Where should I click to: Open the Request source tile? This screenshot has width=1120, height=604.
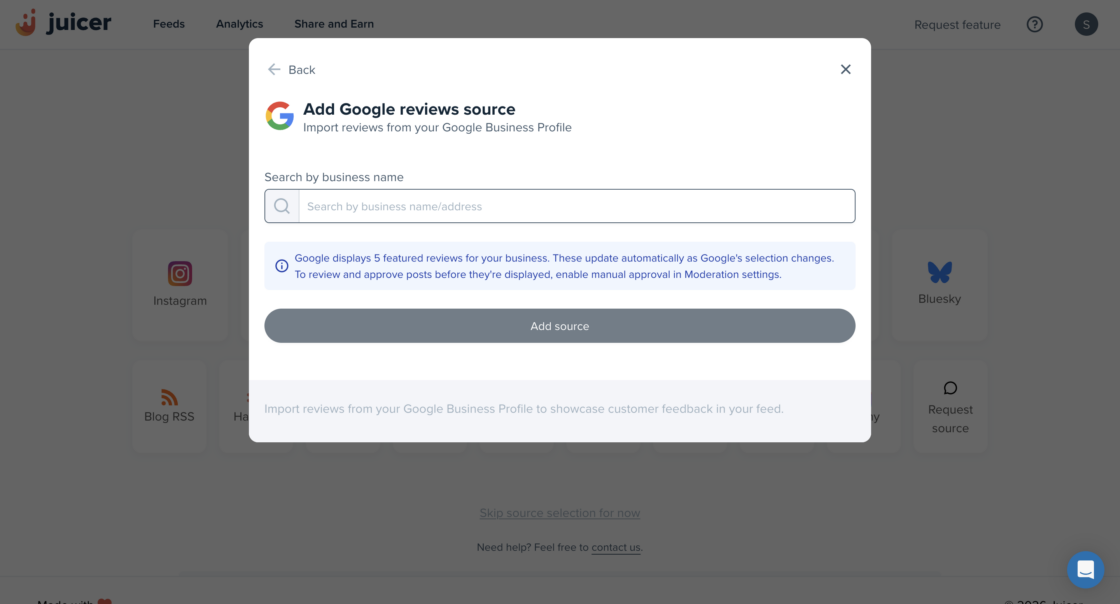950,407
